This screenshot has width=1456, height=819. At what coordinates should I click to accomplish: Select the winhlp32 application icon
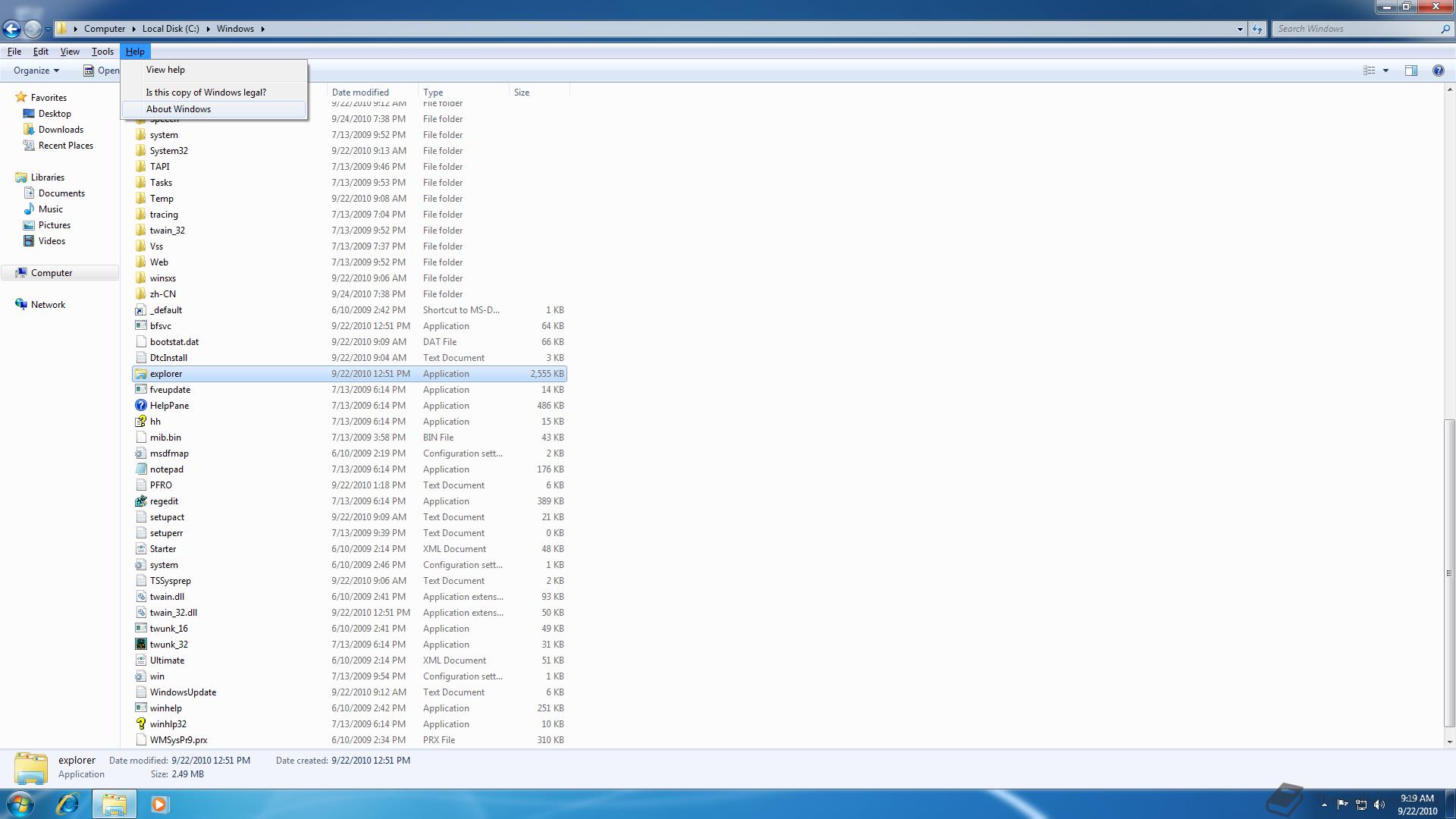140,724
